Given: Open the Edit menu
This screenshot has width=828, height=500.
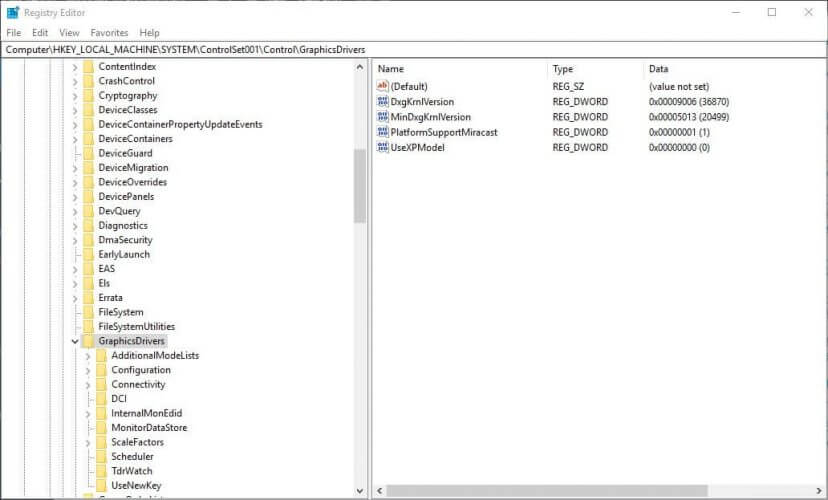Looking at the screenshot, I should [40, 33].
